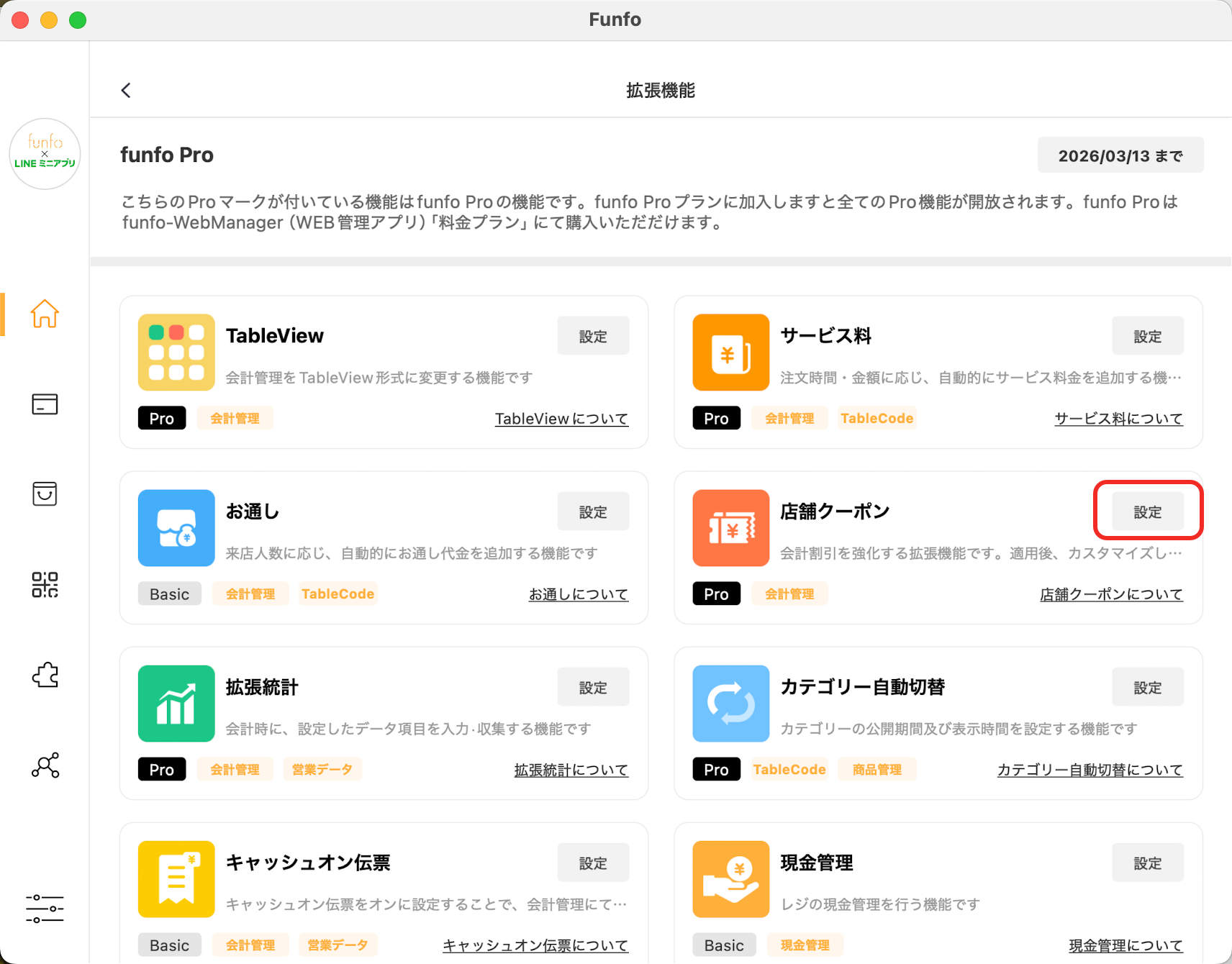This screenshot has width=1232, height=964.
Task: Click the 2026/03/13 まで expiry badge
Action: tap(1120, 155)
